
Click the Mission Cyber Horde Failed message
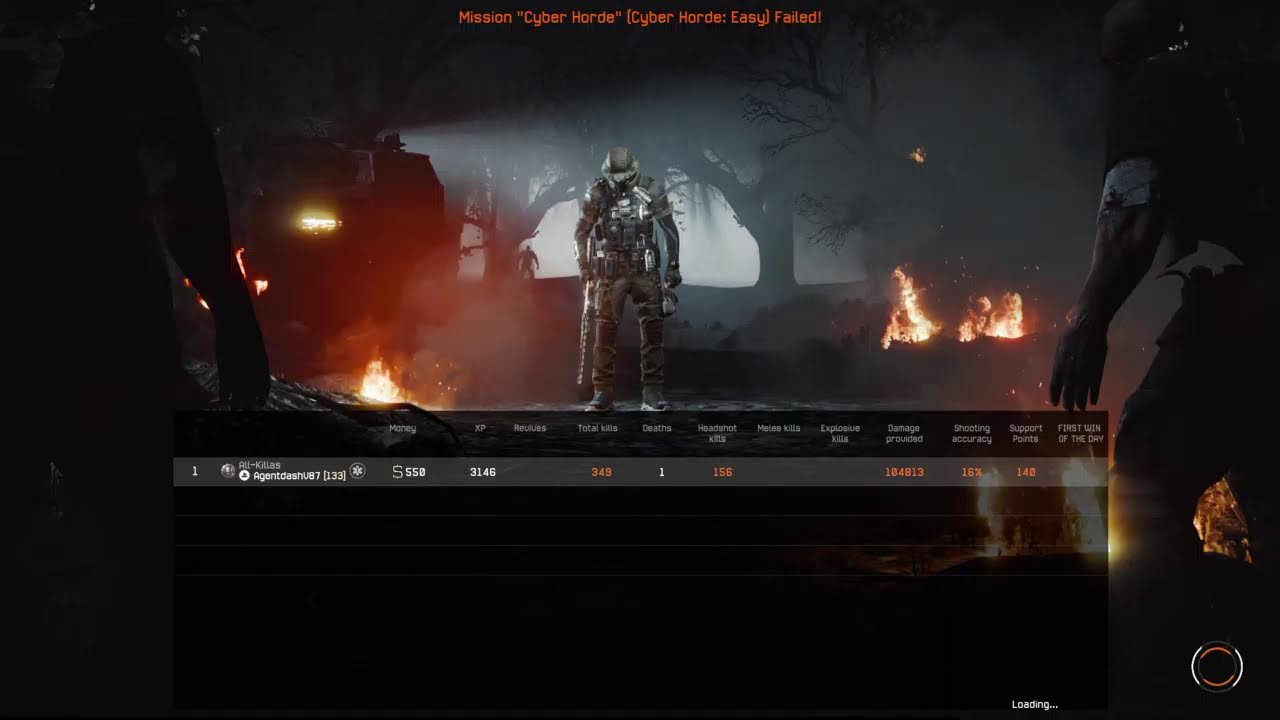(640, 18)
